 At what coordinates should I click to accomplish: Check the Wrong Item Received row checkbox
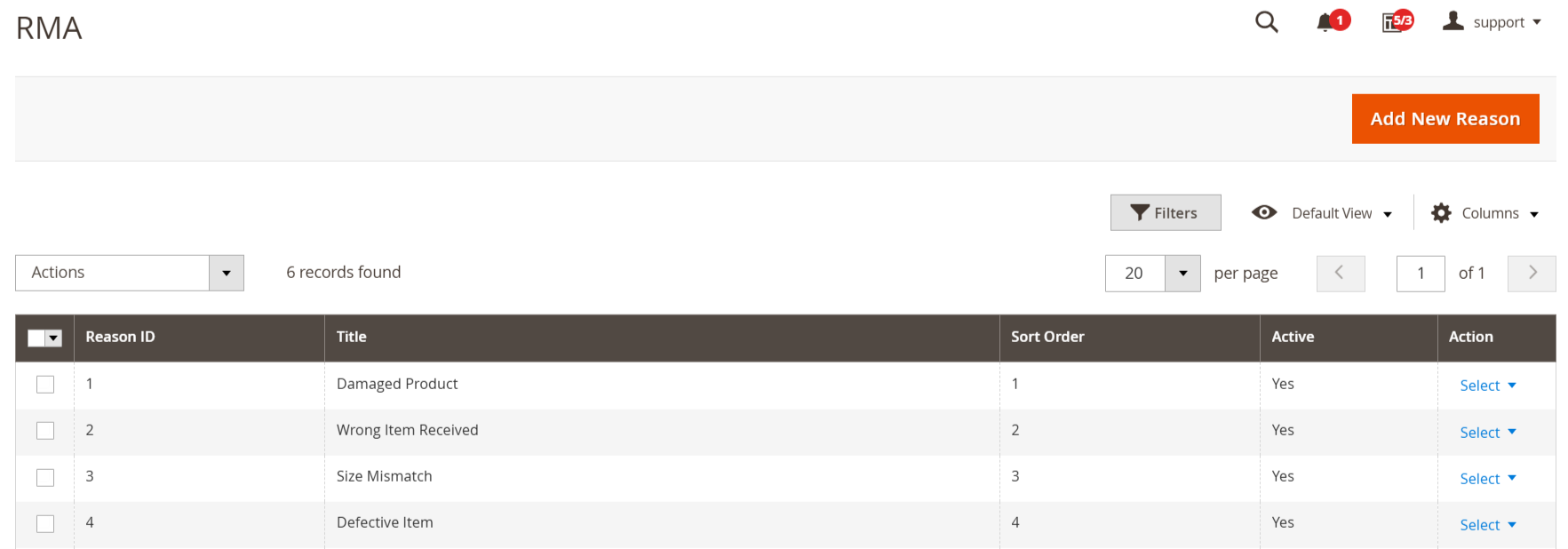tap(45, 431)
